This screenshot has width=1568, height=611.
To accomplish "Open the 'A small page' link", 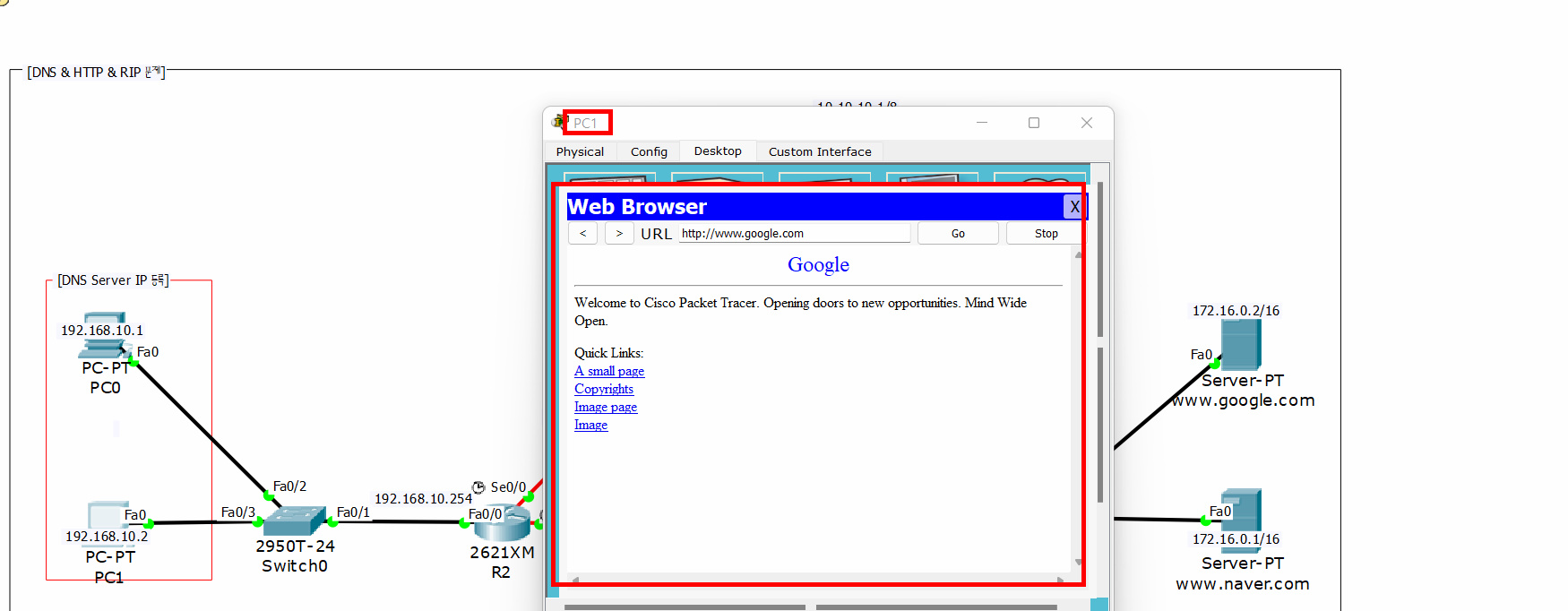I will [x=609, y=371].
